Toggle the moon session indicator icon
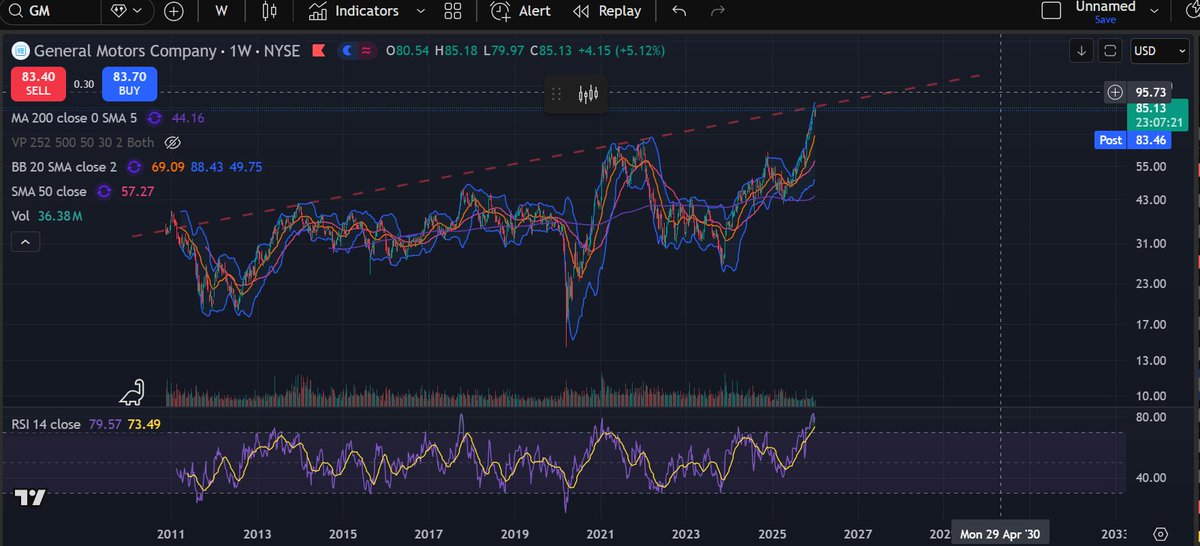Image resolution: width=1200 pixels, height=546 pixels. pos(348,50)
